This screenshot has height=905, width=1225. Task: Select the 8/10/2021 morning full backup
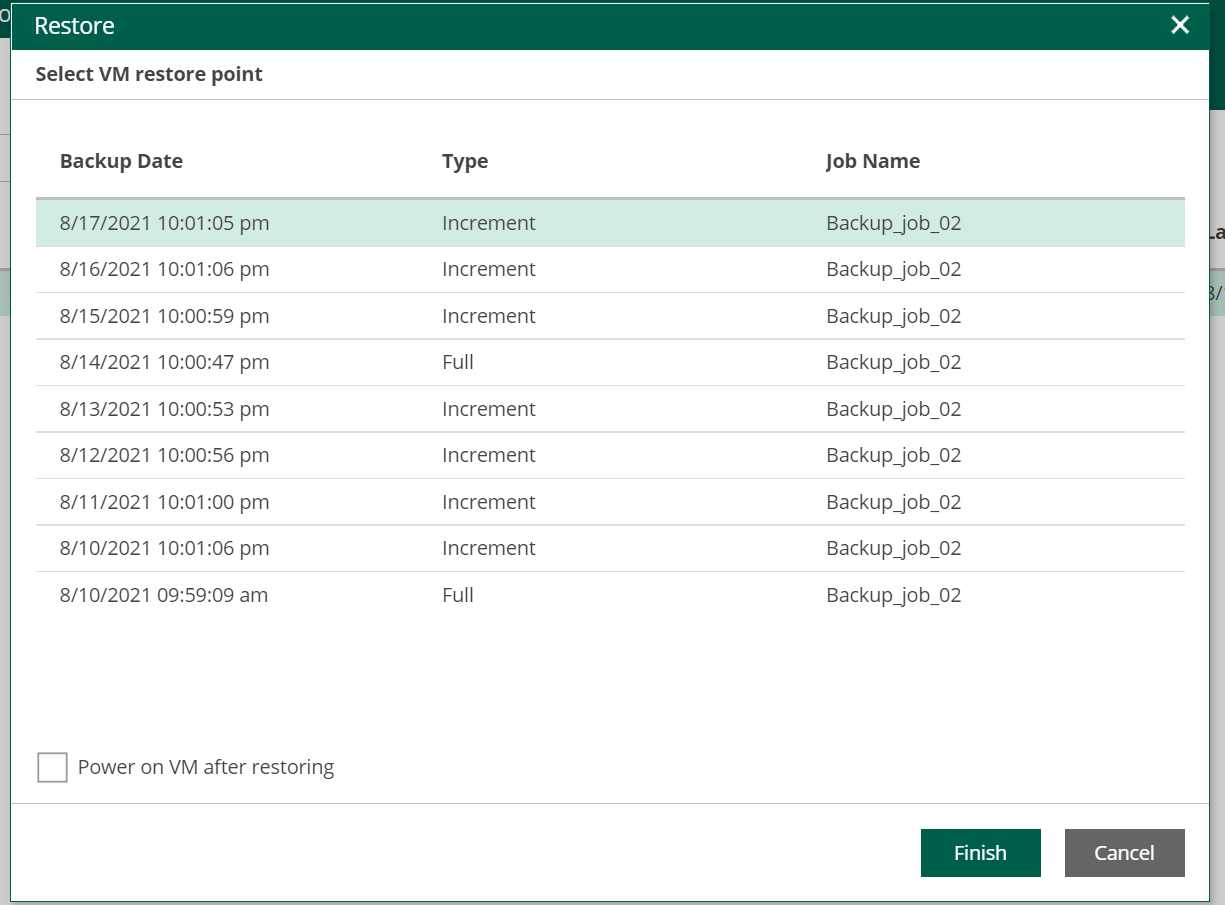pos(400,594)
